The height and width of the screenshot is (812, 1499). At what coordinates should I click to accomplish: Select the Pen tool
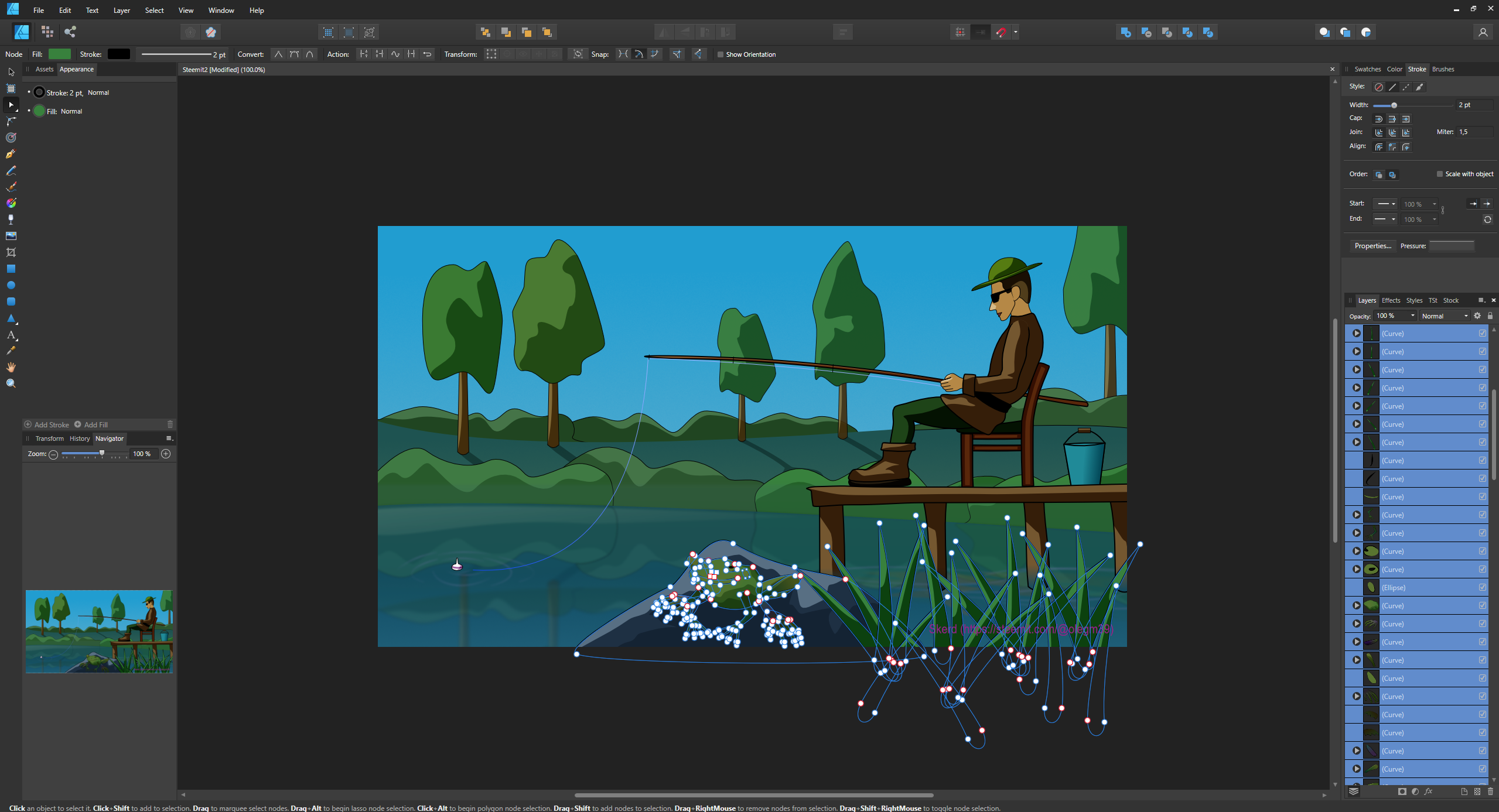(11, 154)
